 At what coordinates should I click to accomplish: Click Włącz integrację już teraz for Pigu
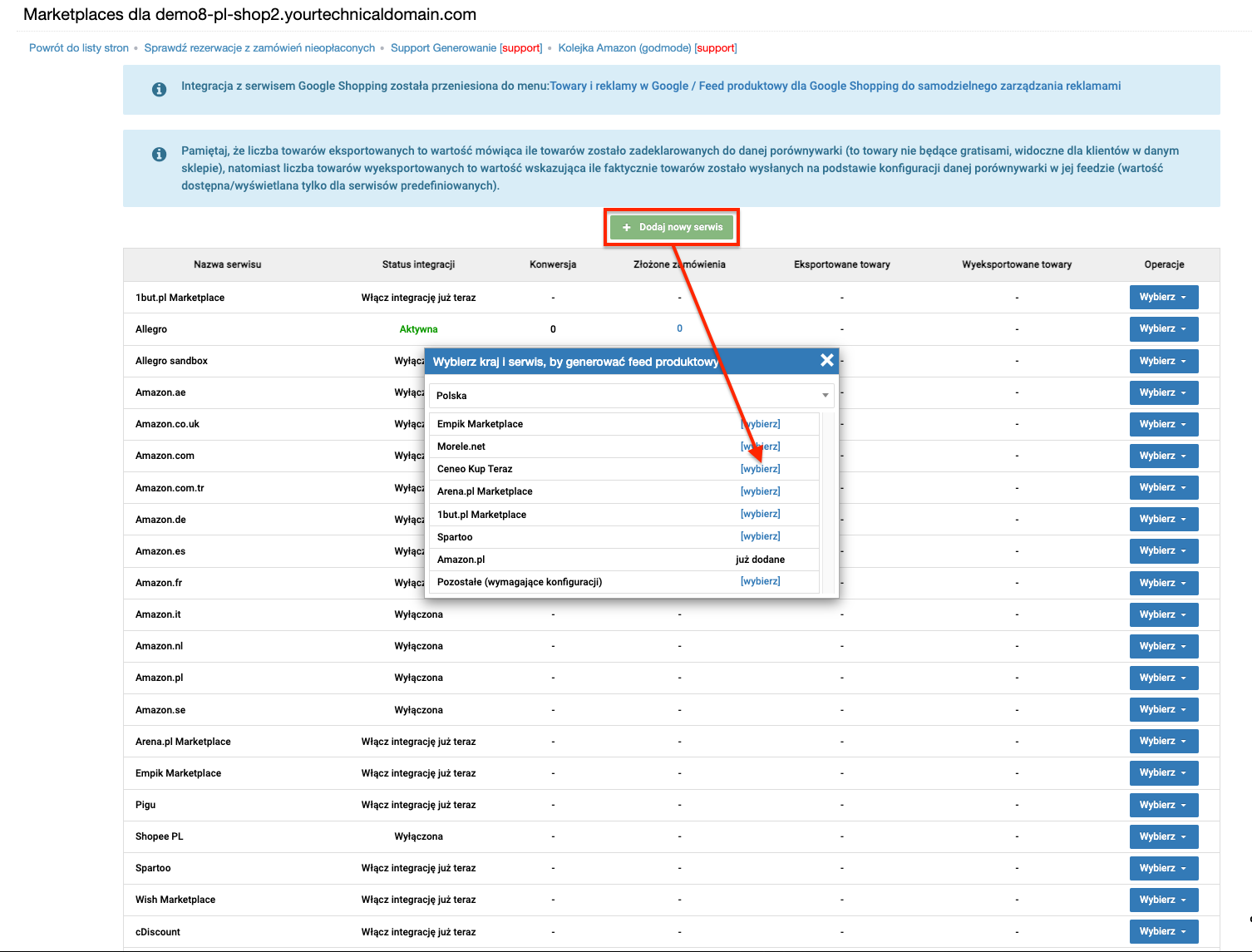418,805
